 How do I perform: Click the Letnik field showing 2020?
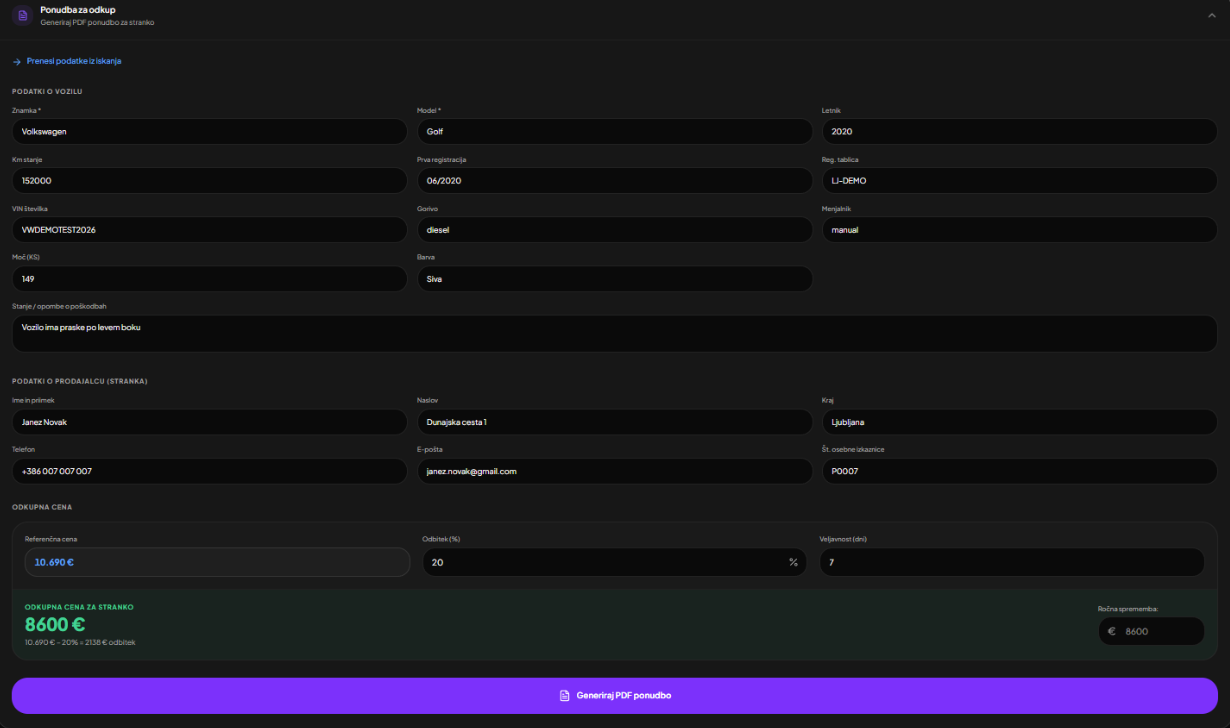[x=1019, y=131]
